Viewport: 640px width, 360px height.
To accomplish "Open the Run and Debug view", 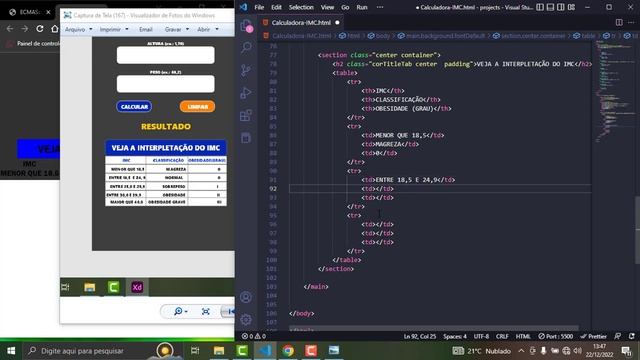I will click(246, 93).
